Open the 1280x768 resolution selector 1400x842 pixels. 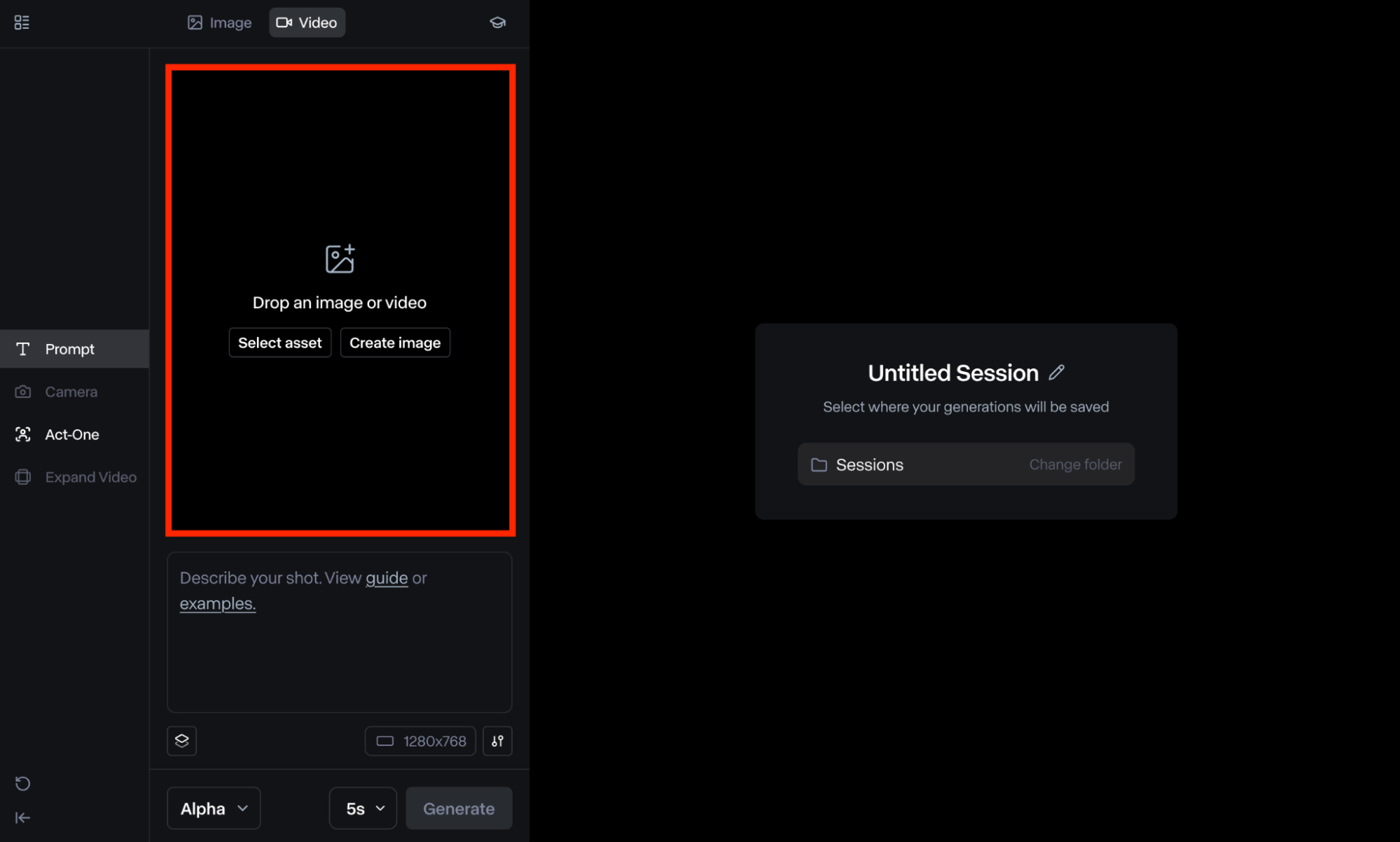(420, 741)
